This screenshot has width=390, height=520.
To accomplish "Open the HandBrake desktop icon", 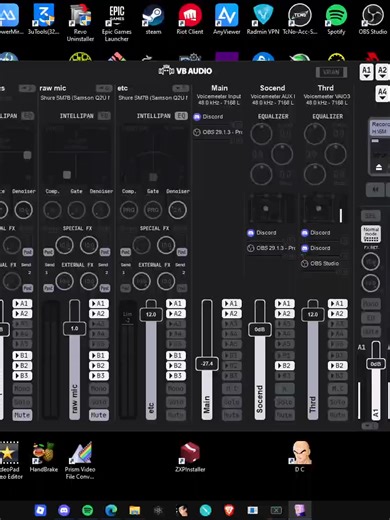I will coord(44,456).
